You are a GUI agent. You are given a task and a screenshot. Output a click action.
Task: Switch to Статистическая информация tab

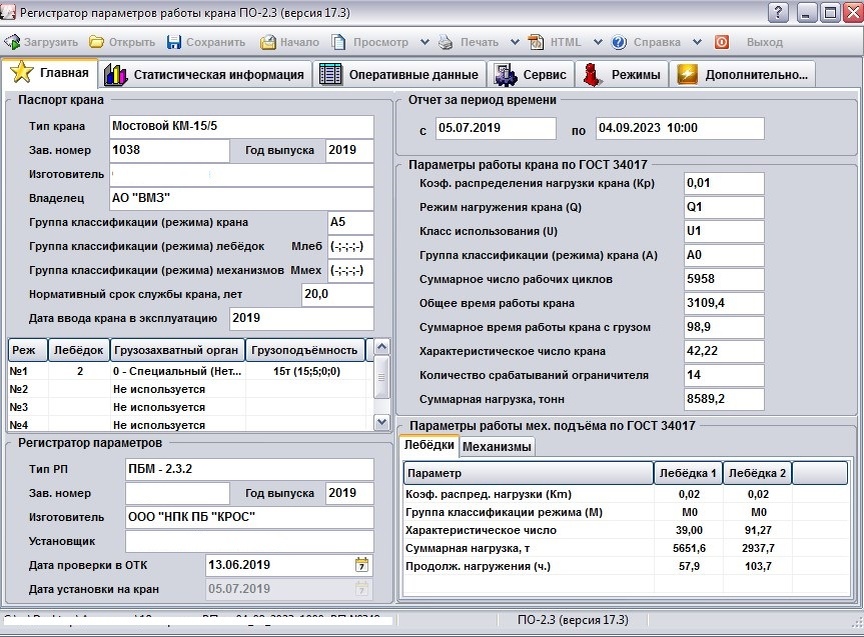pos(206,74)
